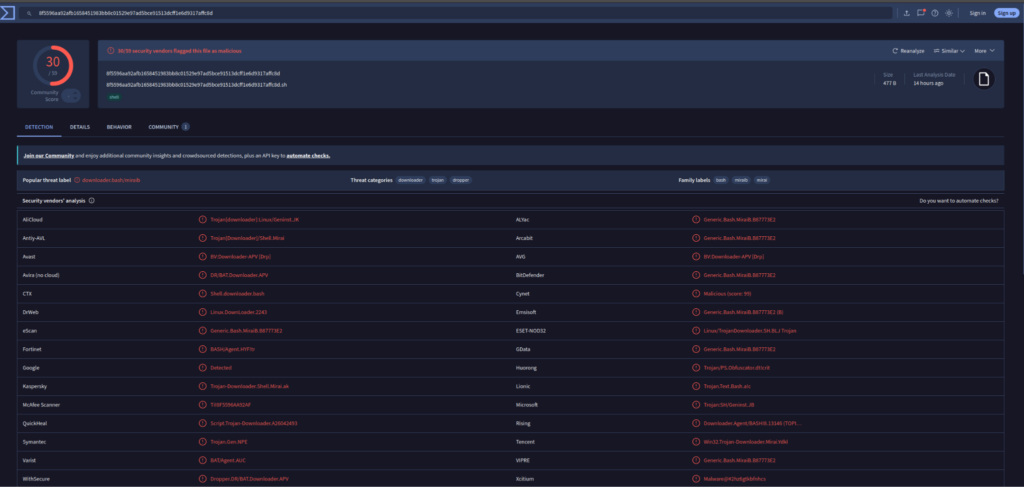Toggle the light/dark theme icon

pyautogui.click(x=949, y=13)
